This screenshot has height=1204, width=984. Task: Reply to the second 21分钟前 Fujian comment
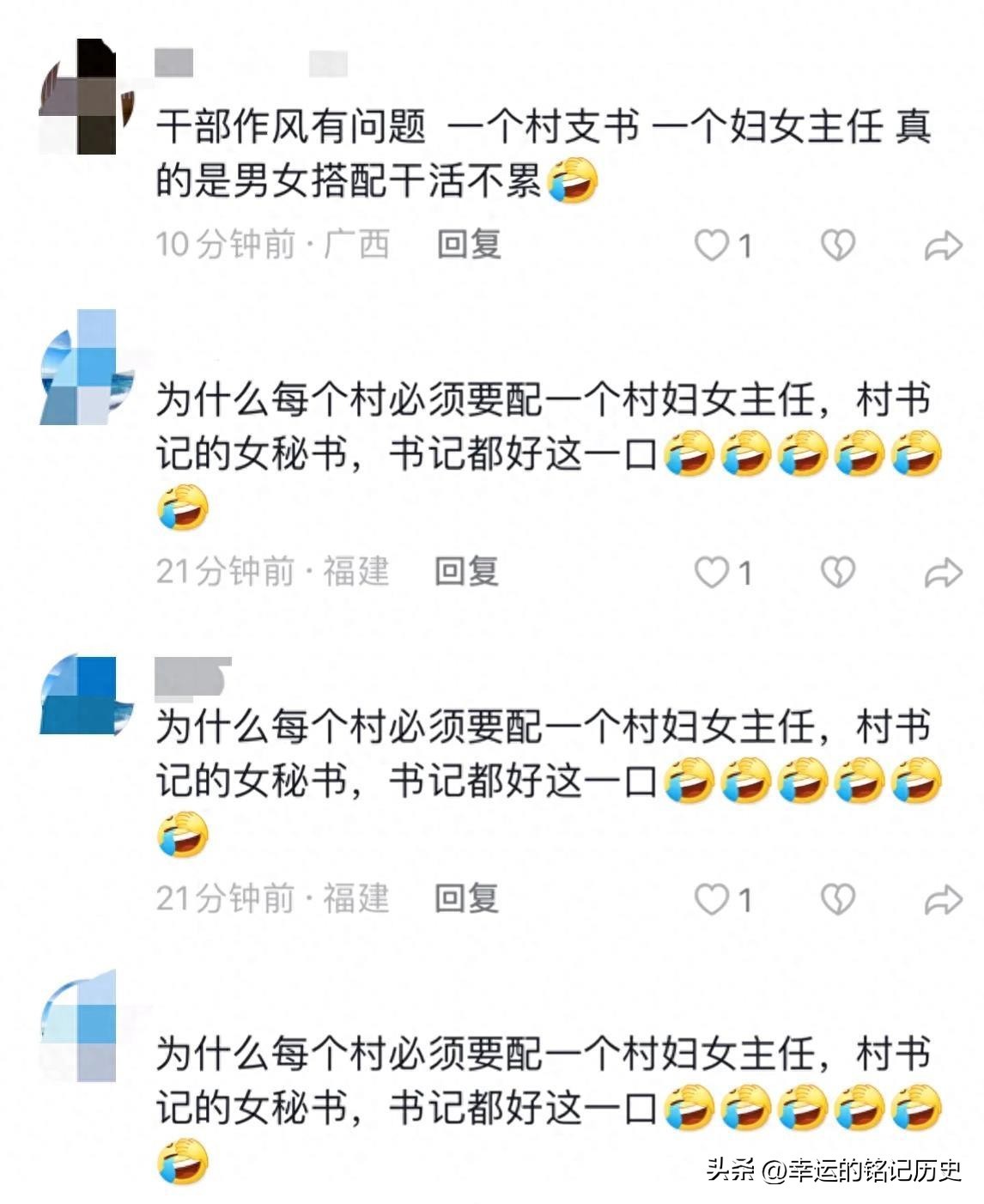[467, 899]
